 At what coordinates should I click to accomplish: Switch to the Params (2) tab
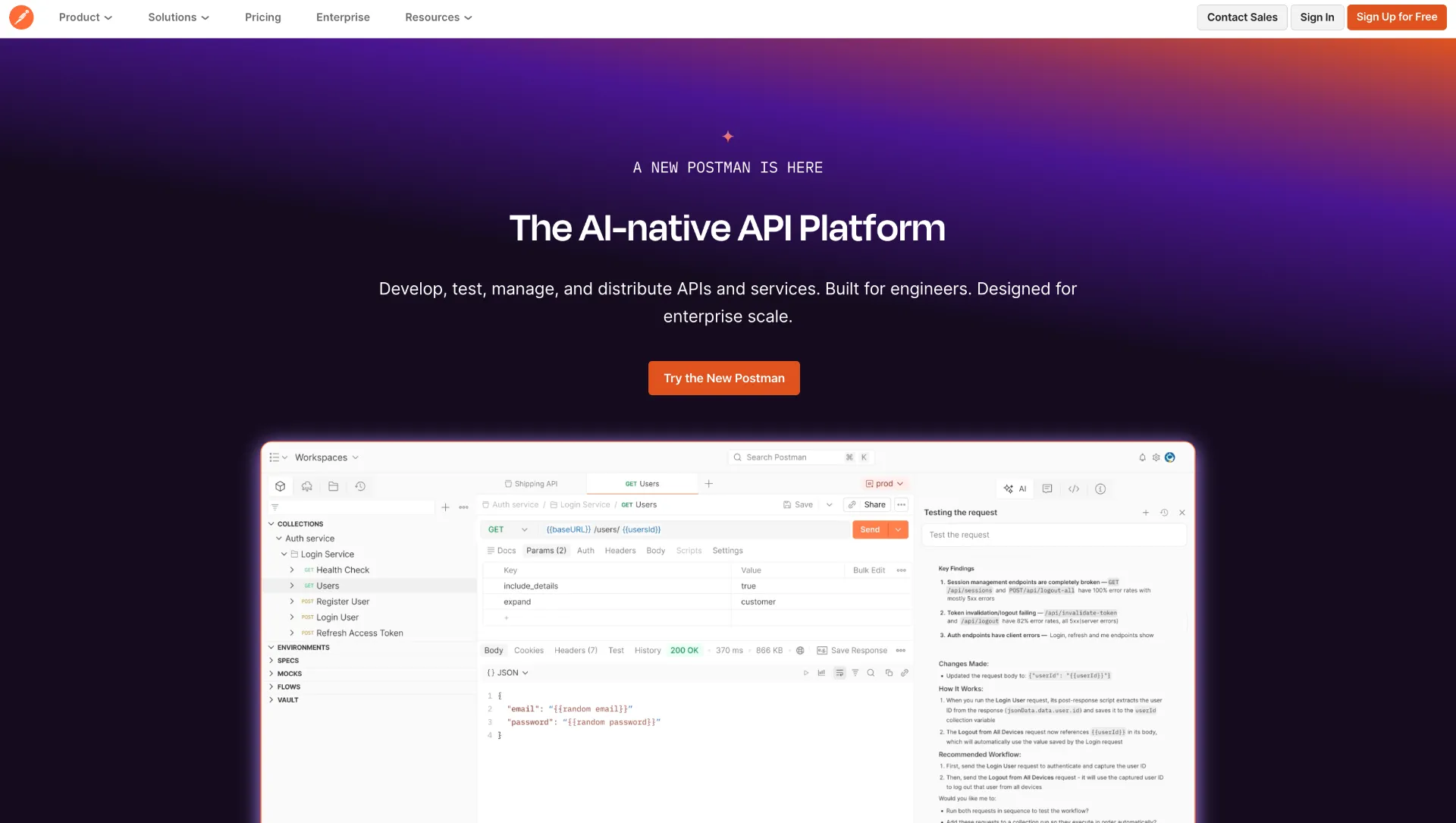(x=546, y=551)
